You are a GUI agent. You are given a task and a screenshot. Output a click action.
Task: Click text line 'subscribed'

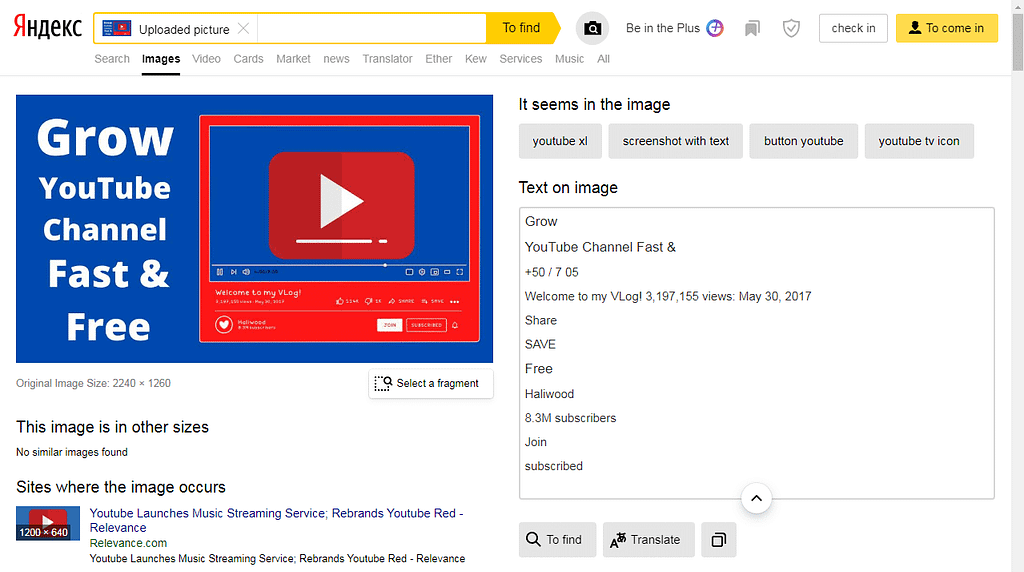(x=554, y=466)
